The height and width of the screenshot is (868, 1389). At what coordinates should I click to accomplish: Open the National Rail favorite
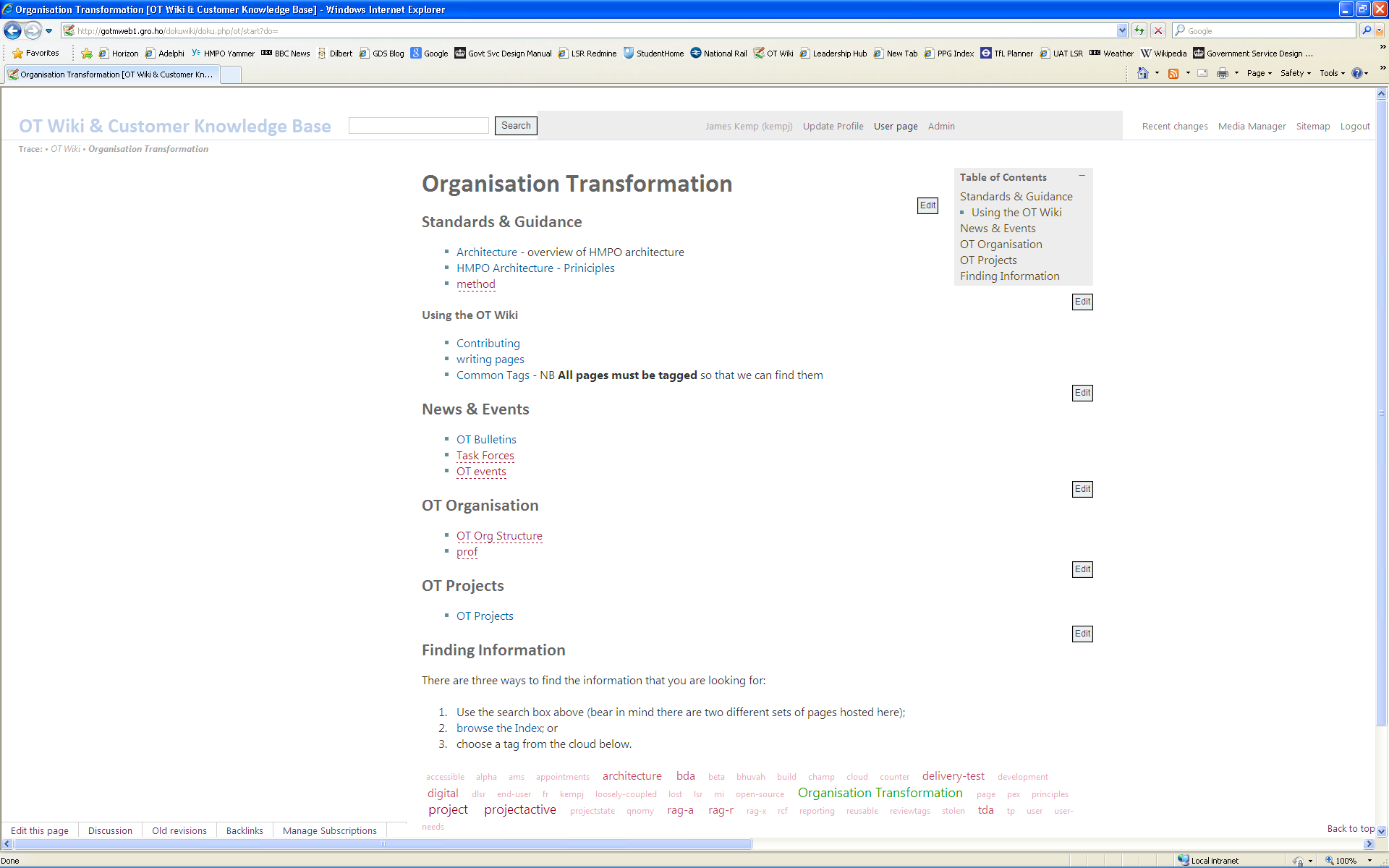click(718, 54)
